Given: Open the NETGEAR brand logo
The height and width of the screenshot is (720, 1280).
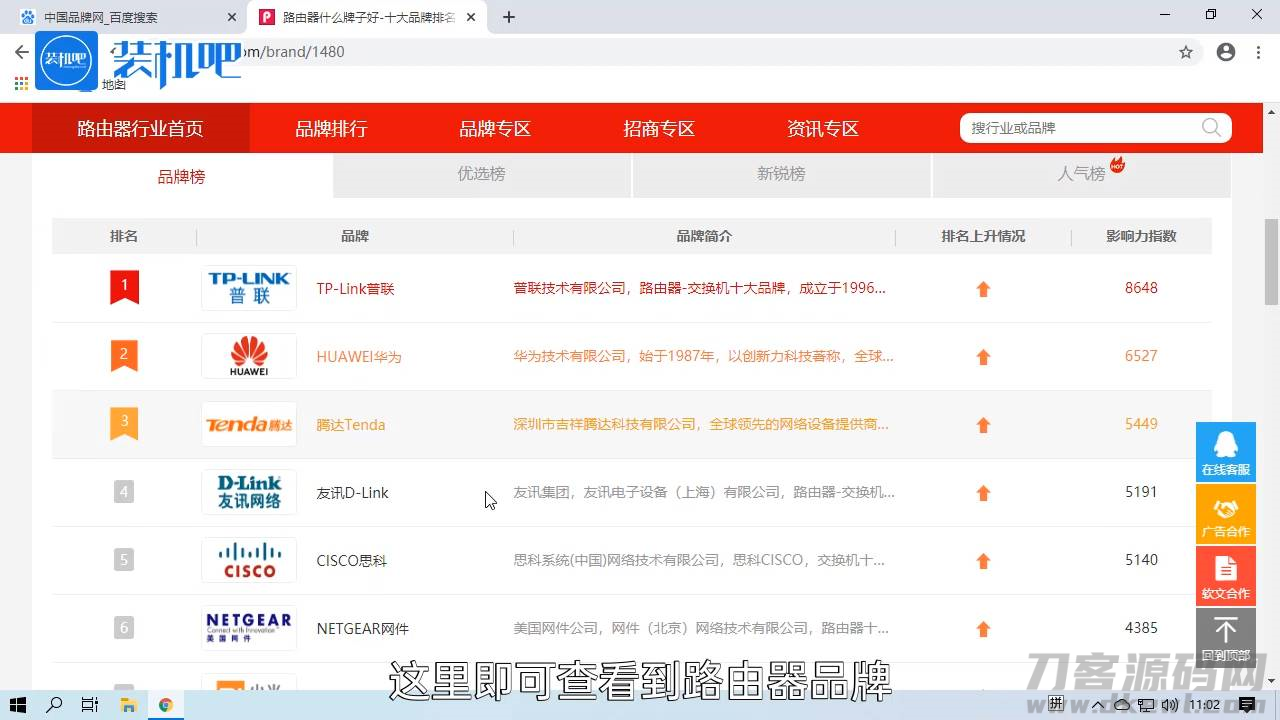Looking at the screenshot, I should click(x=249, y=628).
